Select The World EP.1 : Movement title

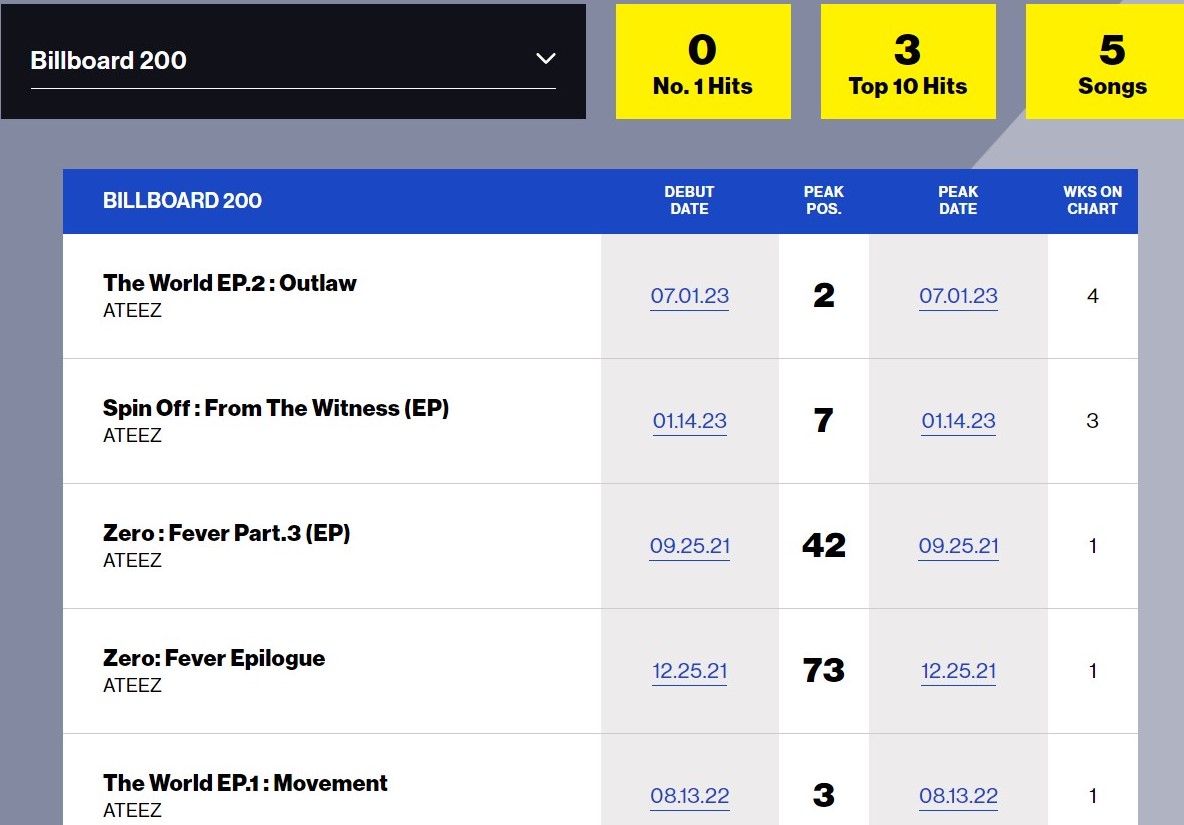[245, 783]
